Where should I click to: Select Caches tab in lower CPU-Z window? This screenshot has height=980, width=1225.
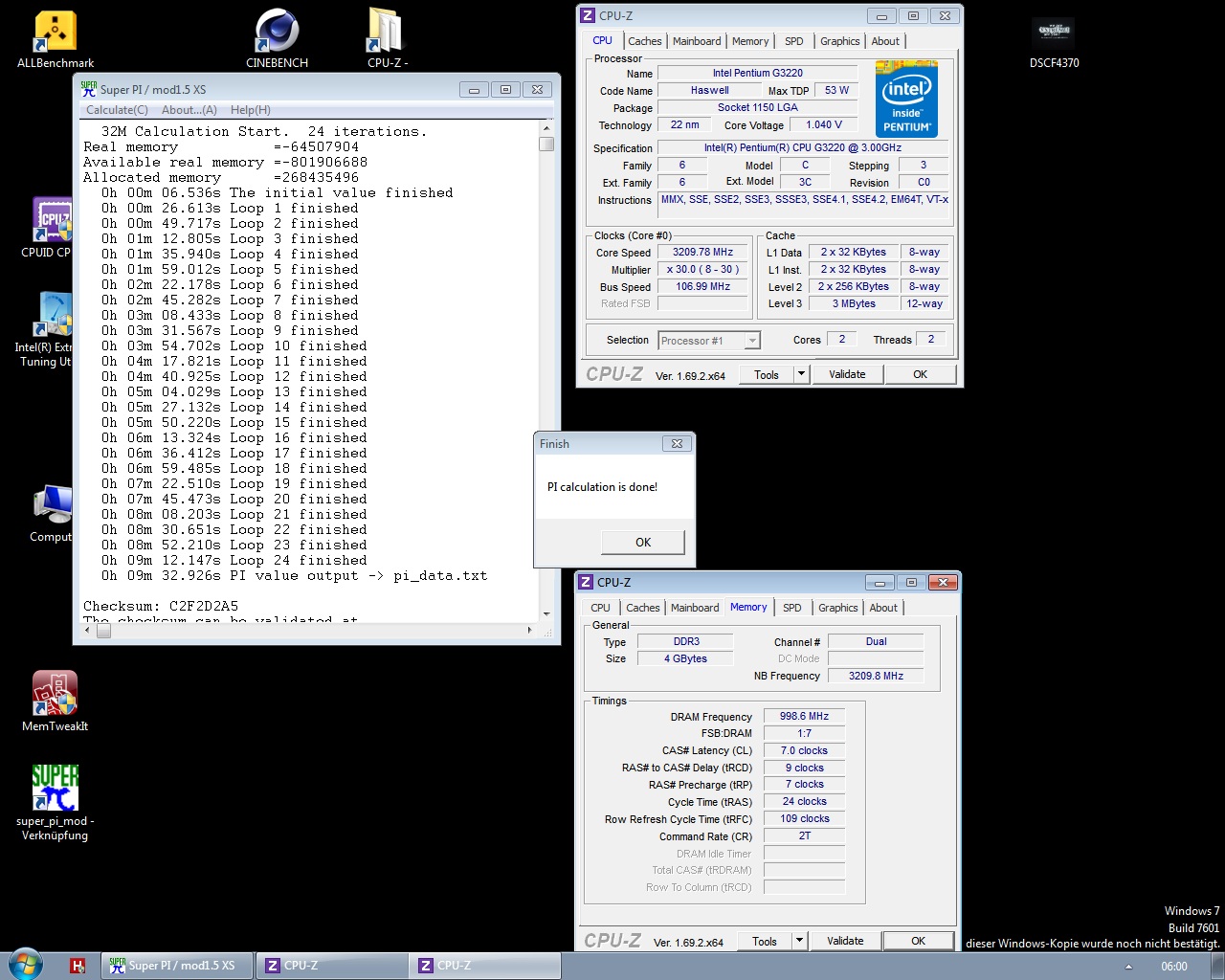click(643, 608)
